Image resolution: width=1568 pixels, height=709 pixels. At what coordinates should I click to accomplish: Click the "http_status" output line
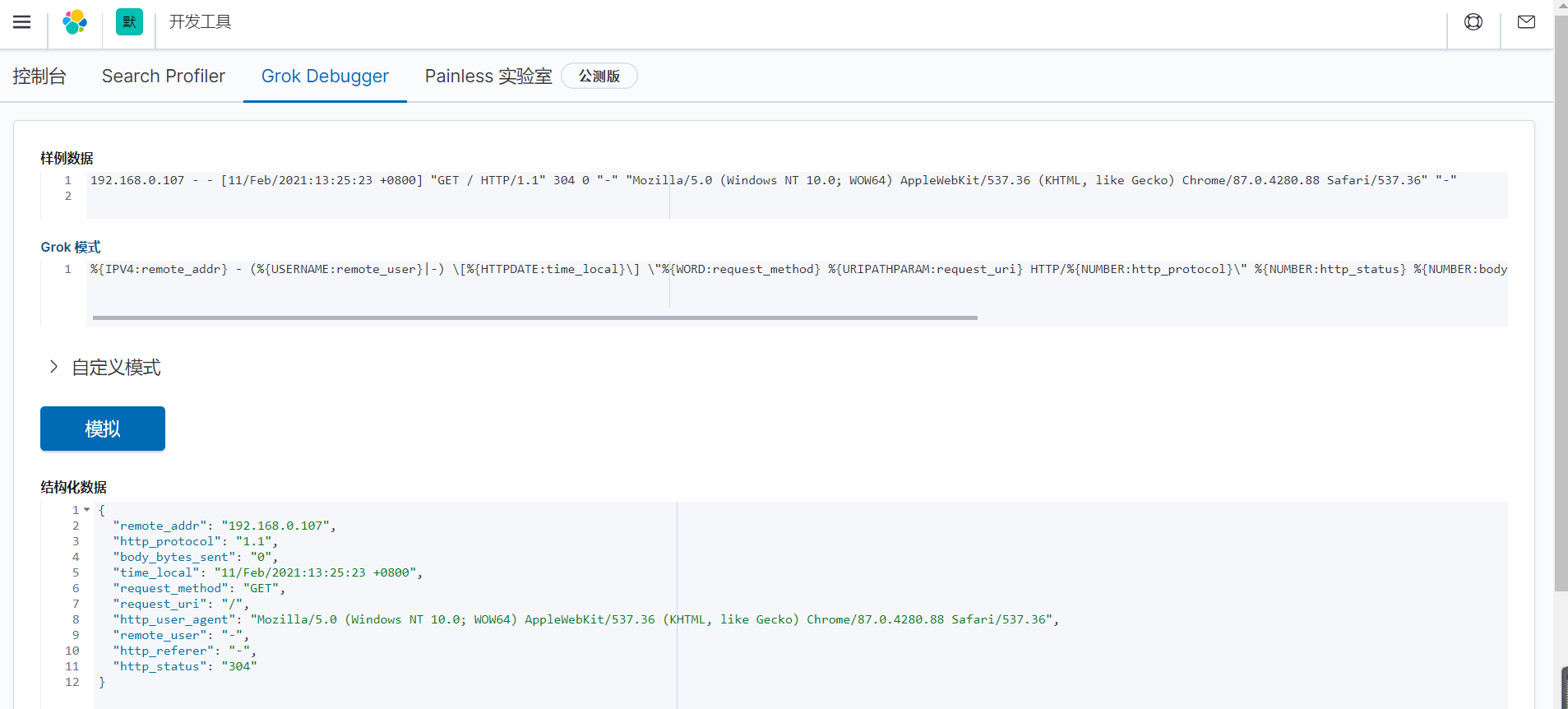(185, 666)
